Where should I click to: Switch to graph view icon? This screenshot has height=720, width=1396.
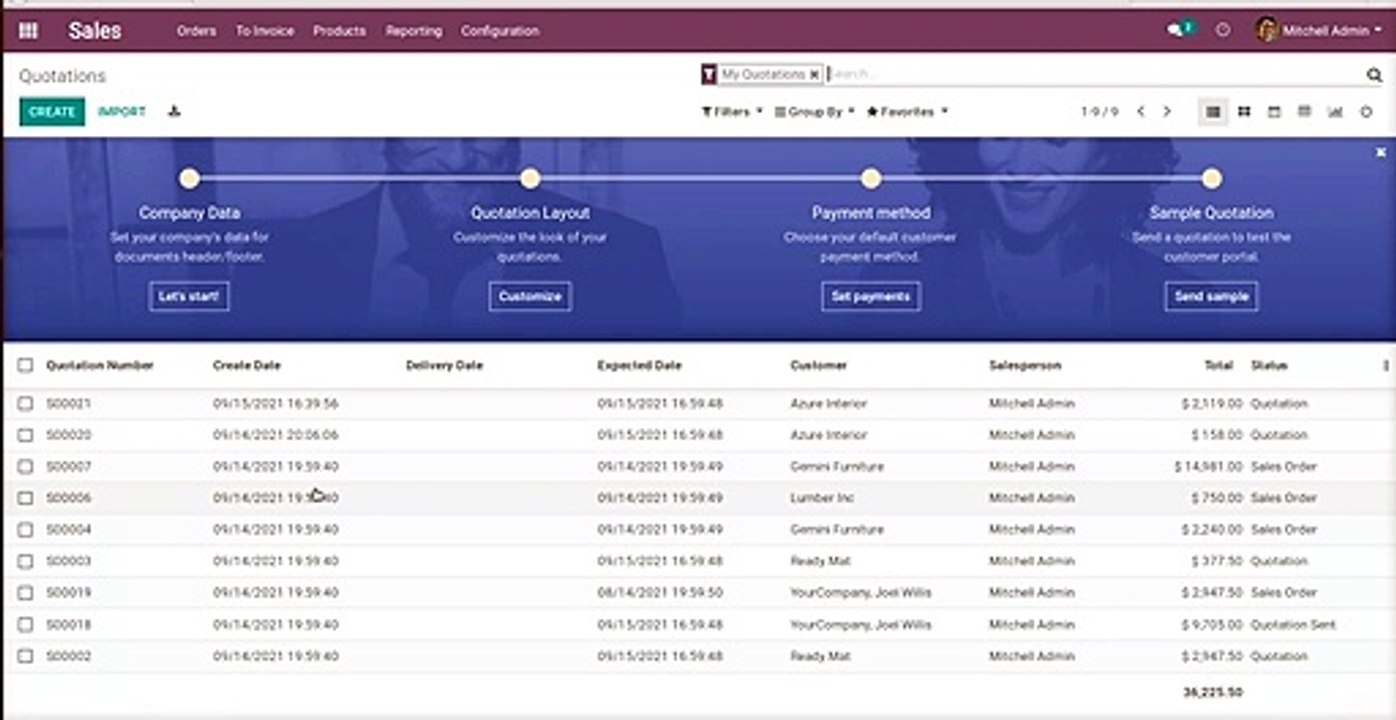pyautogui.click(x=1335, y=112)
